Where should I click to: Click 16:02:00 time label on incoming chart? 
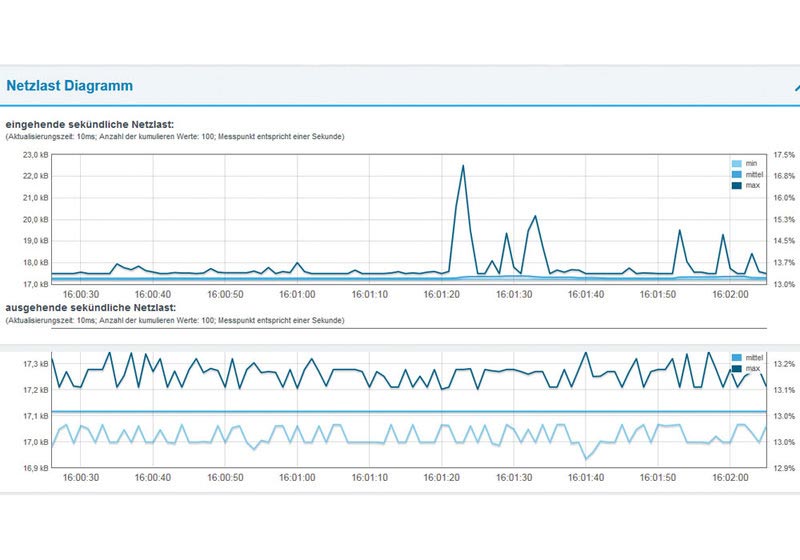point(730,294)
